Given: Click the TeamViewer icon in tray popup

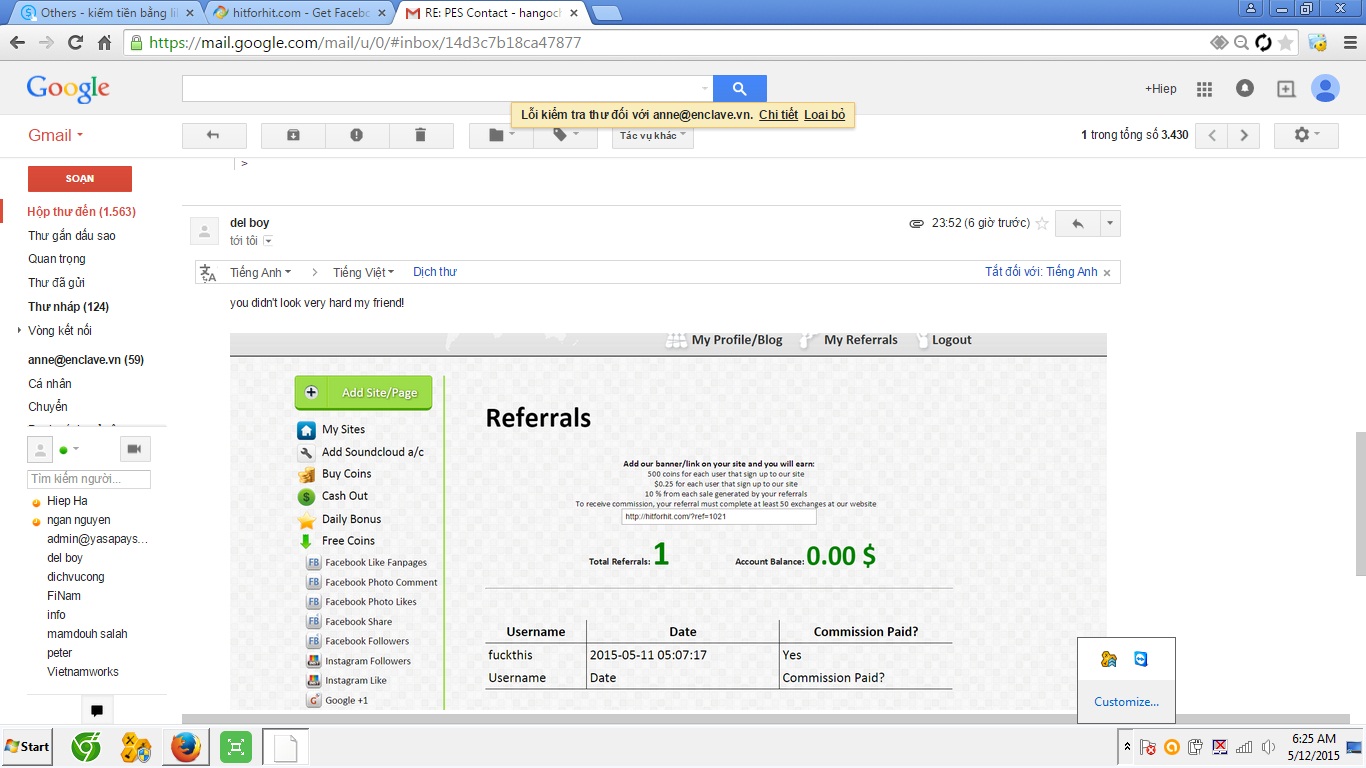Looking at the screenshot, I should [1141, 659].
